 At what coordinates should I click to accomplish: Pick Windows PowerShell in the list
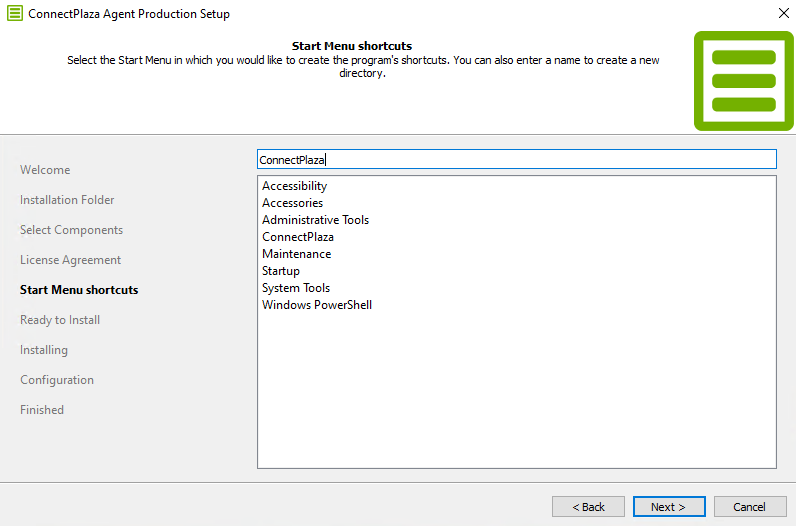pyautogui.click(x=317, y=305)
